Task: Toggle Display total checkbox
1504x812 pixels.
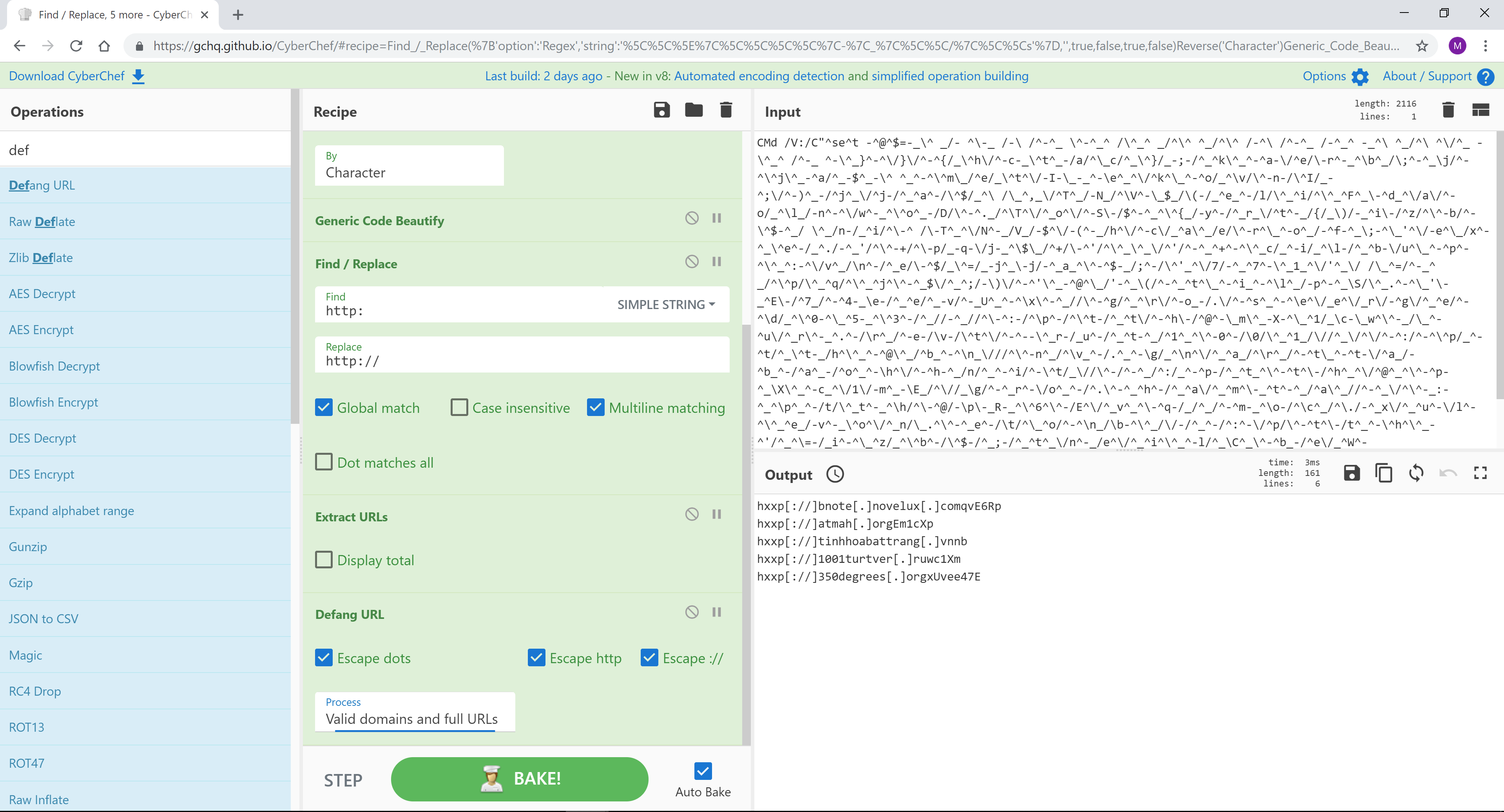Action: click(x=324, y=560)
